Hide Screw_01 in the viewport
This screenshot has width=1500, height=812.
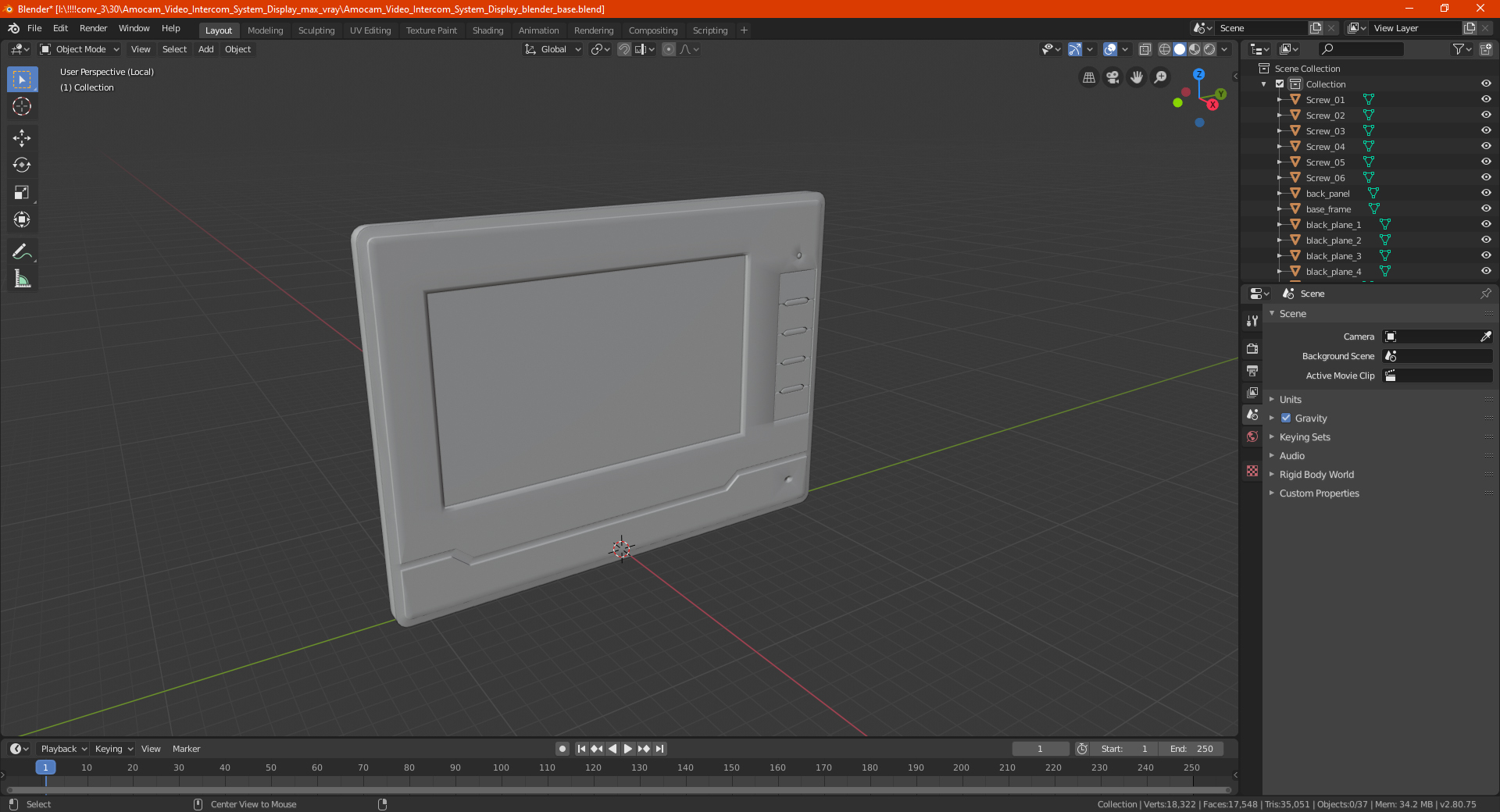tap(1486, 100)
